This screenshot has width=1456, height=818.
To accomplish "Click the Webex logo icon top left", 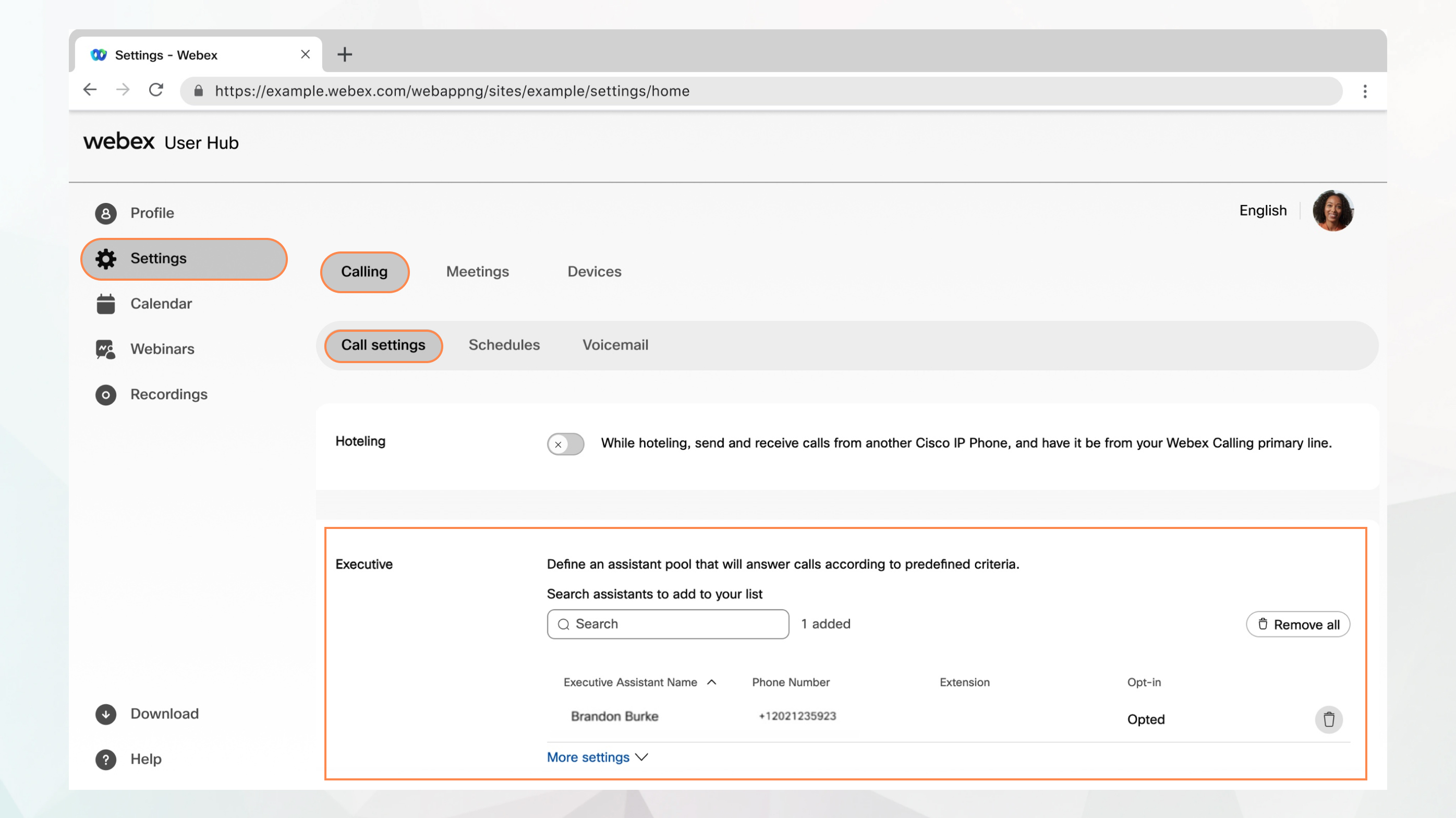I will coord(99,53).
